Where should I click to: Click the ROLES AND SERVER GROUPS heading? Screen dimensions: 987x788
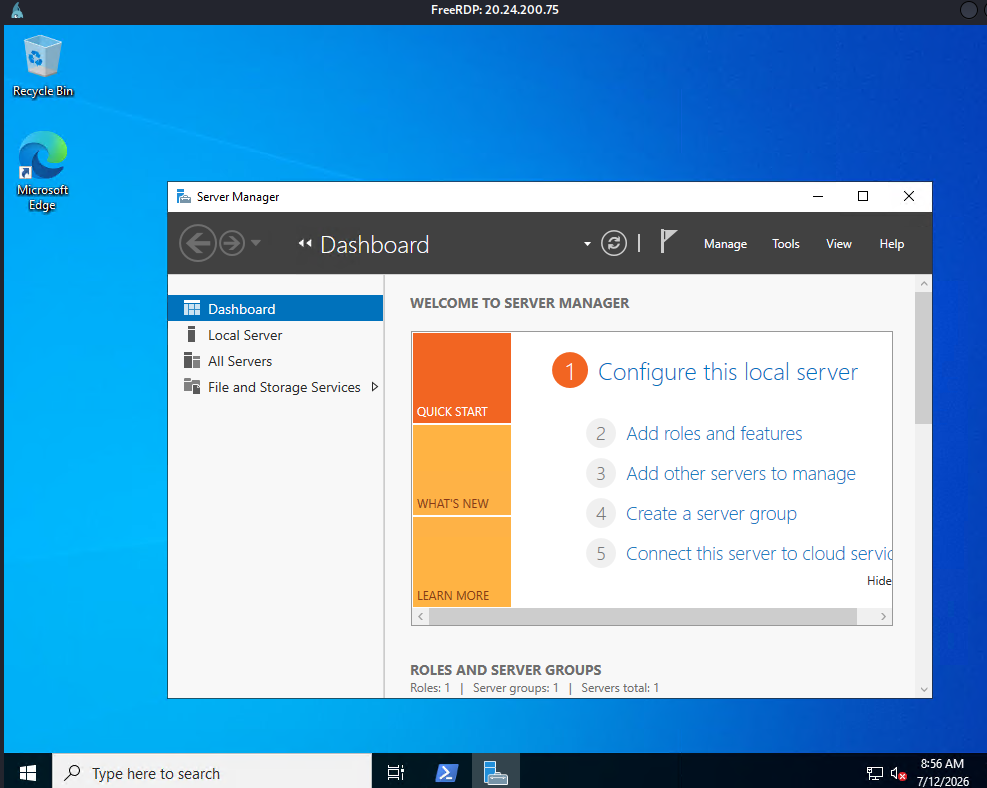[505, 670]
